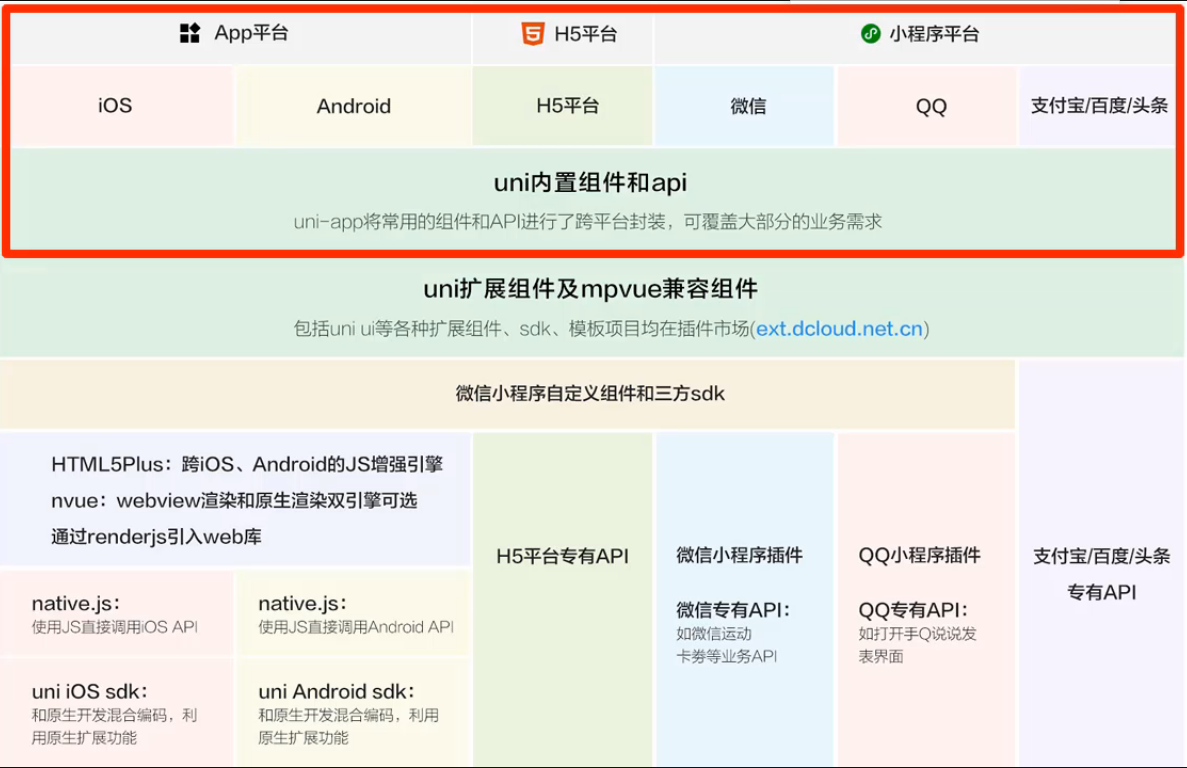Screen dimensions: 1187x768
Task: Click the QQ小程序插件 label
Action: click(920, 555)
